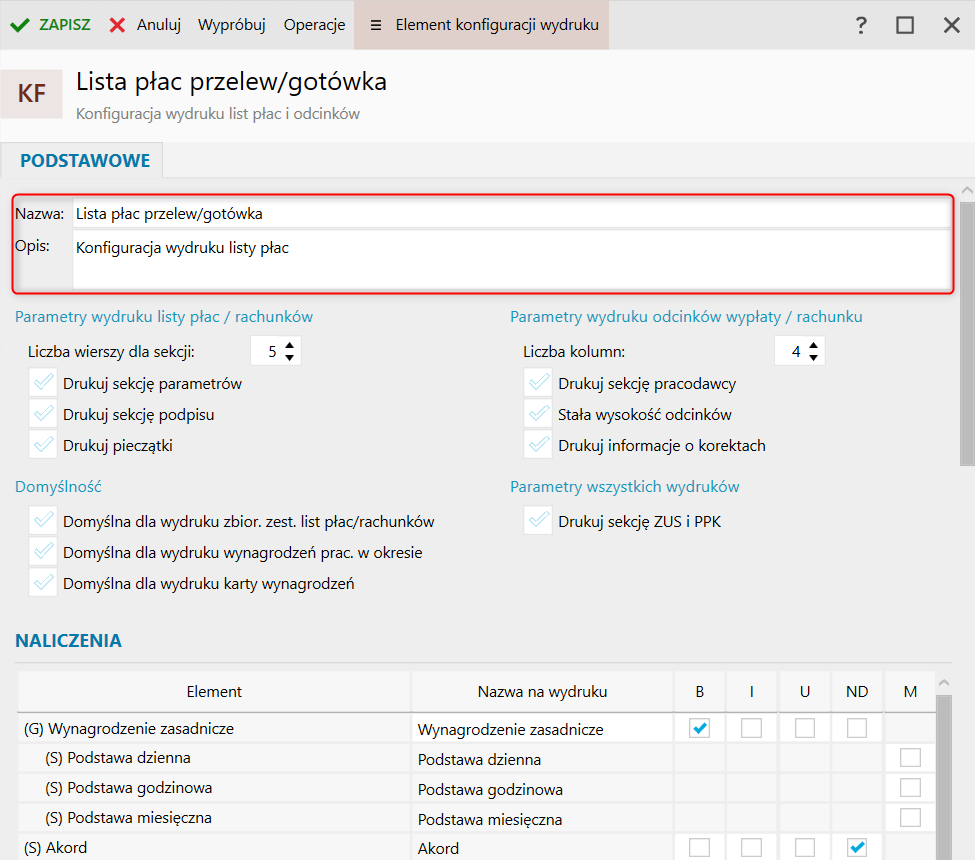The width and height of the screenshot is (975, 860).
Task: Click the main form vertical scrollbar
Action: [x=967, y=333]
